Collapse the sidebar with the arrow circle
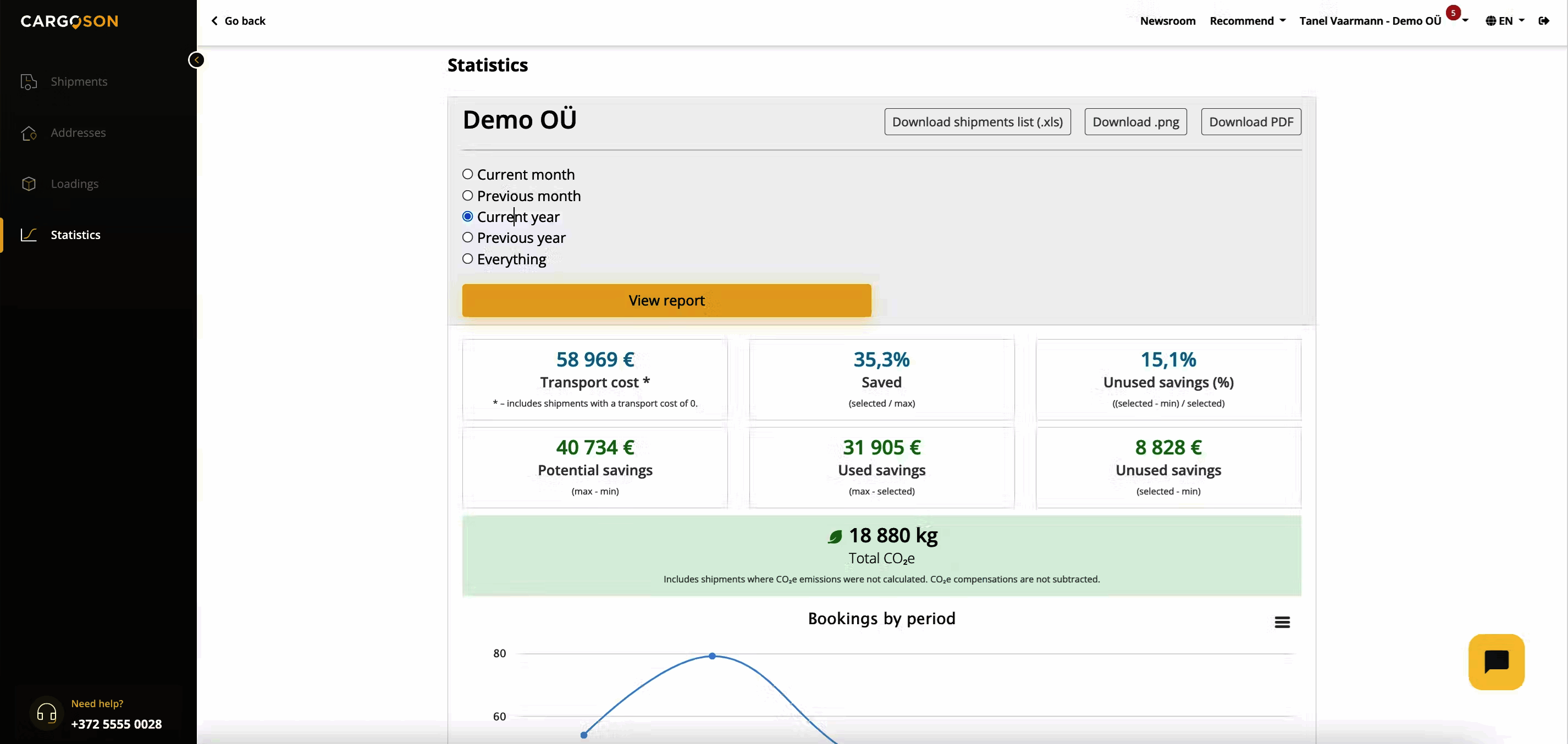 [x=196, y=59]
